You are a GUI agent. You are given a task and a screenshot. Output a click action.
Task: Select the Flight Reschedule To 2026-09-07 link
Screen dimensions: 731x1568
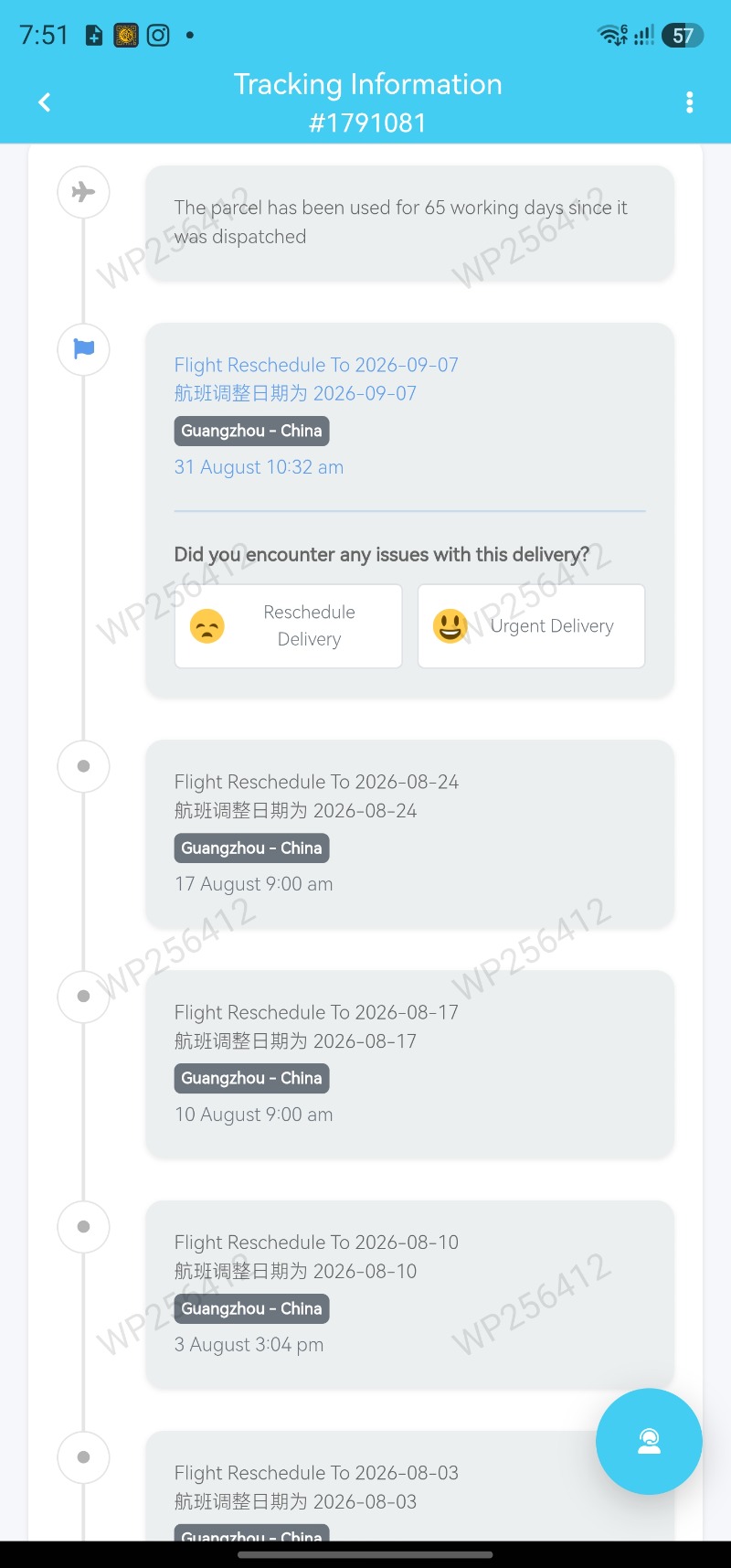point(316,365)
